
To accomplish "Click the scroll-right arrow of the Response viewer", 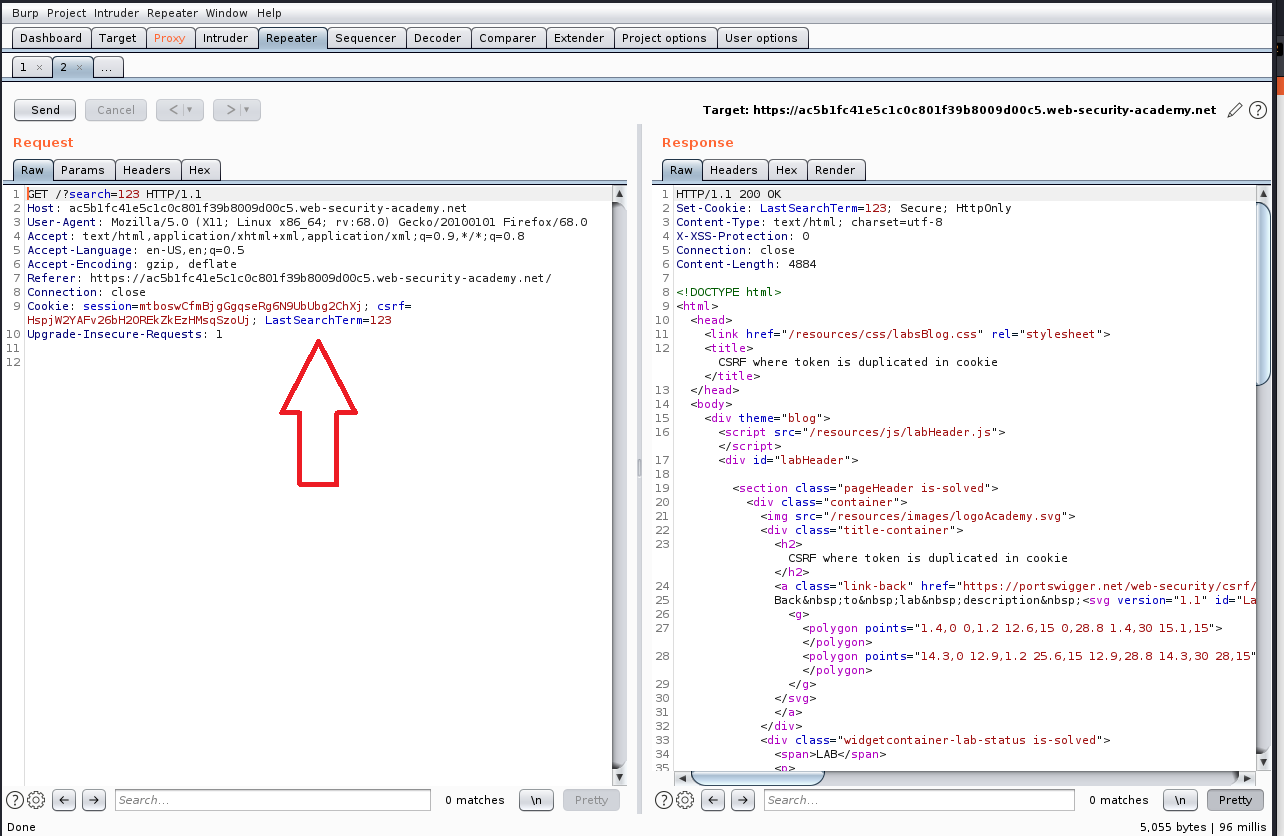I will (x=1249, y=778).
